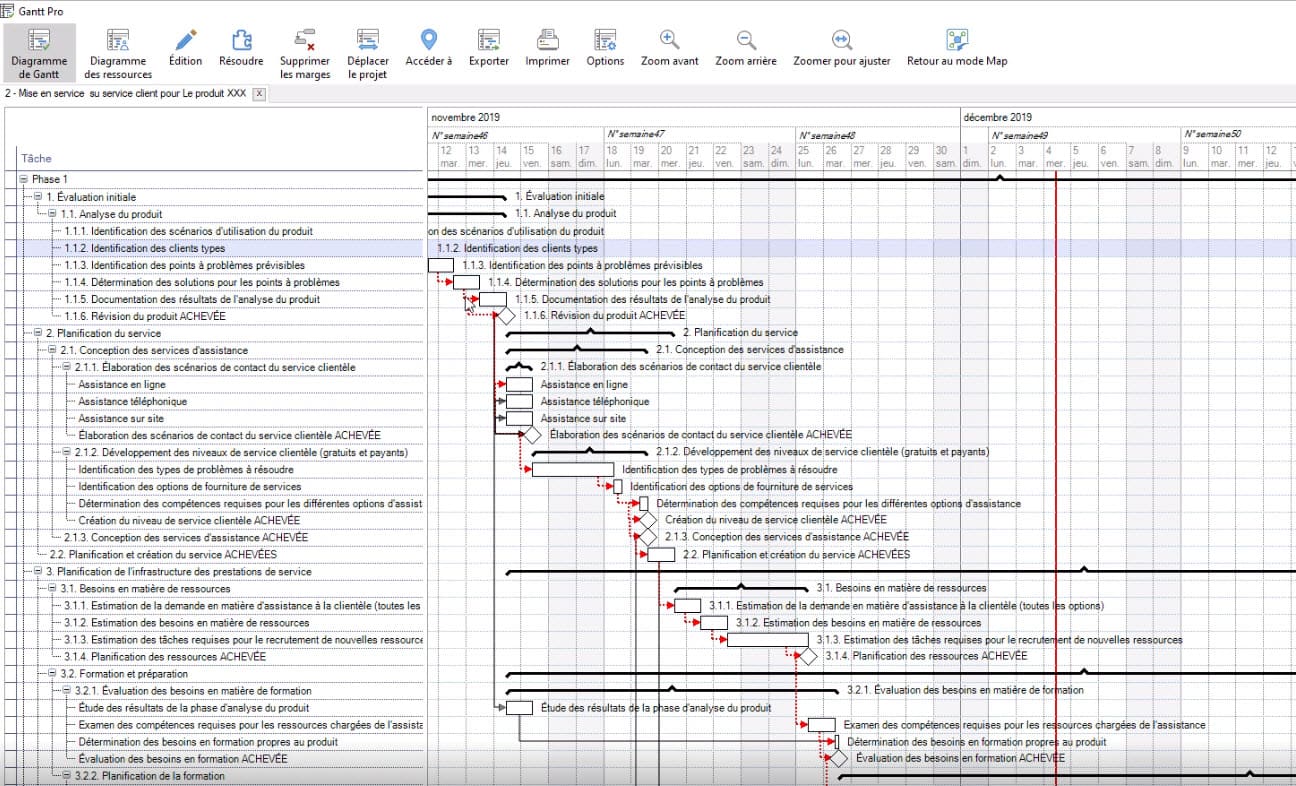
Task: Click the 1.1.5 Documentation des résultats bar
Action: 493,299
